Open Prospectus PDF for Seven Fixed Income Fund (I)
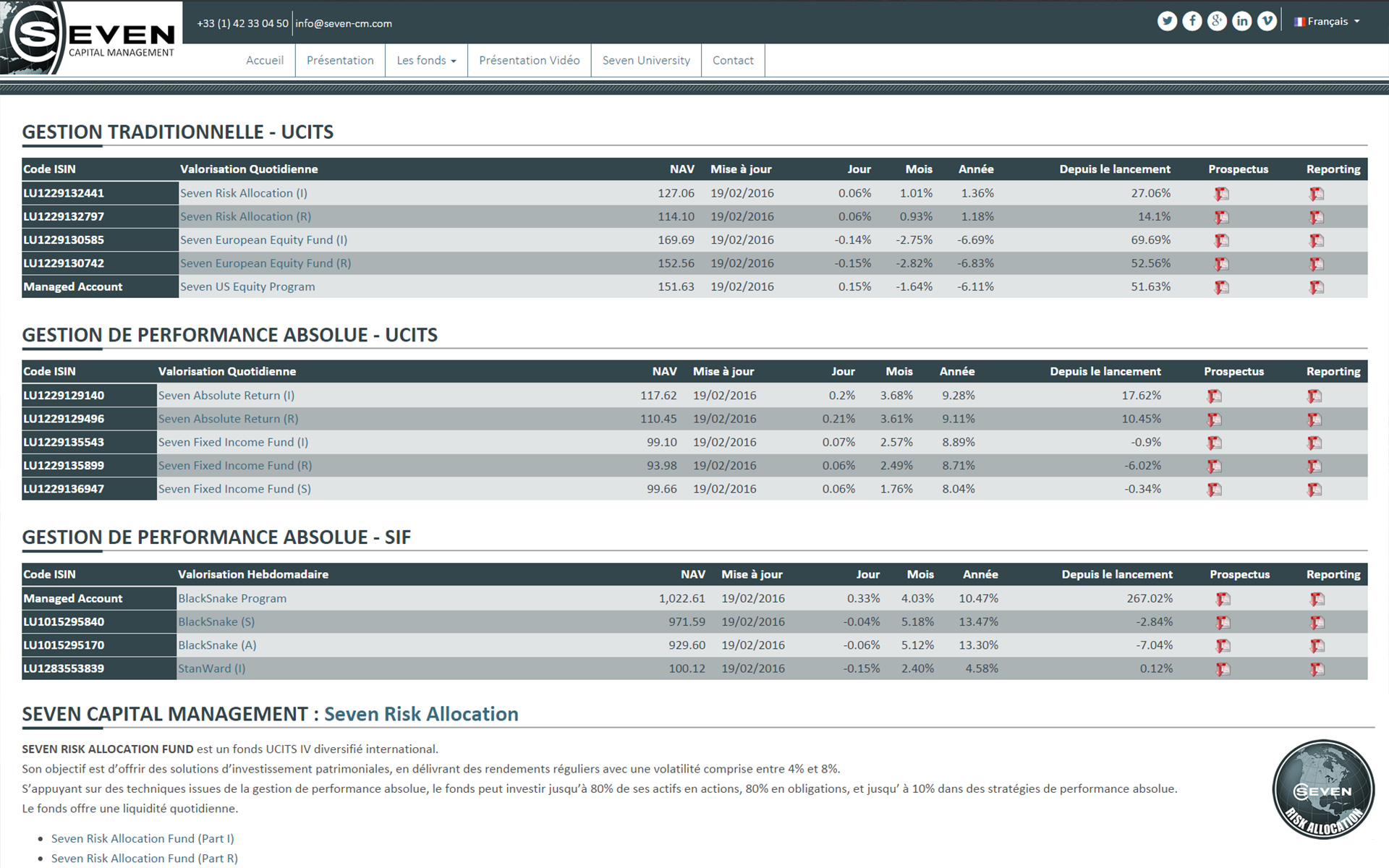This screenshot has height=868, width=1389. (x=1215, y=443)
